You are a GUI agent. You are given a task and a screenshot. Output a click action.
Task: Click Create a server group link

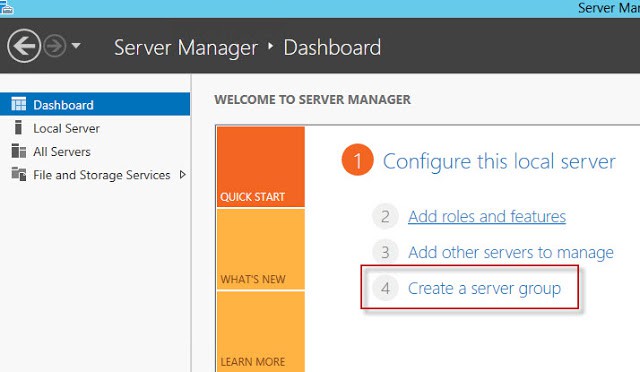484,289
